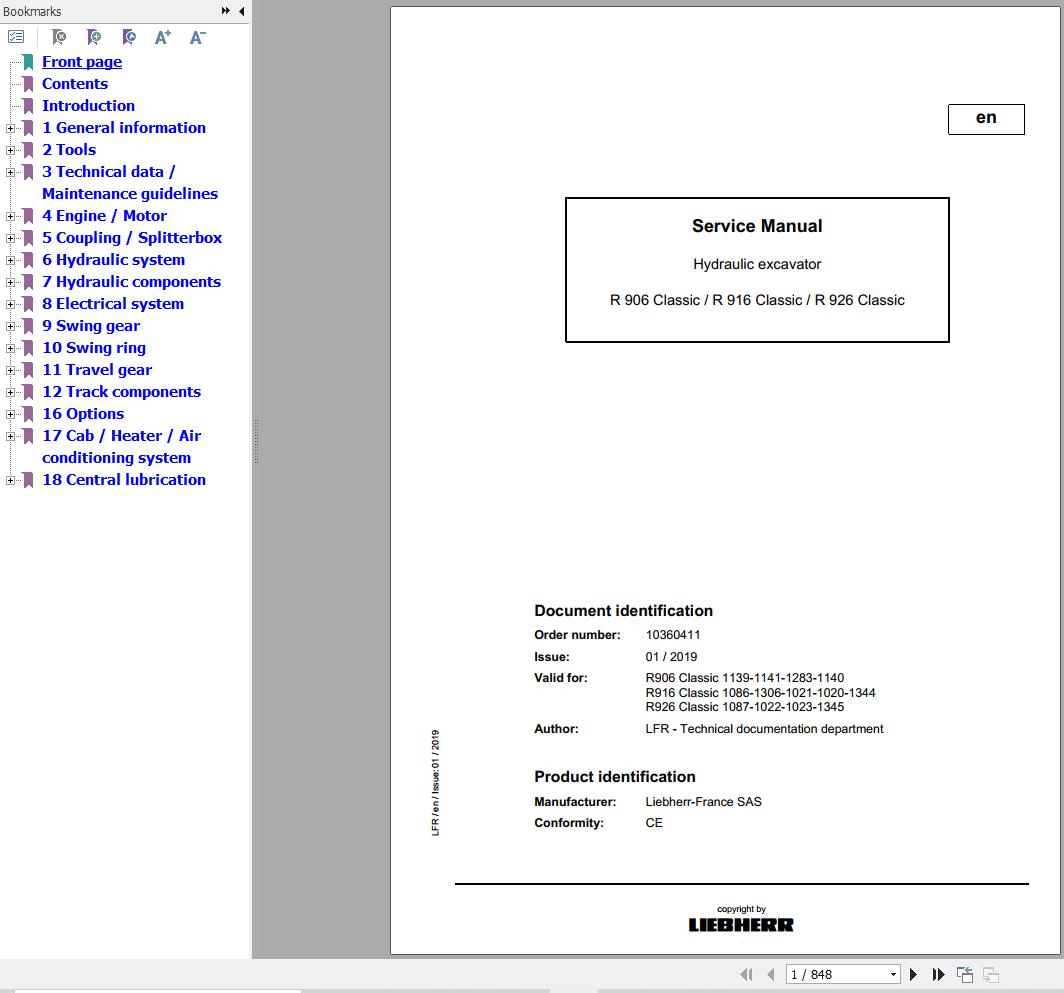The image size is (1064, 993).
Task: Expand 1 General information bookmark
Action: [10, 128]
